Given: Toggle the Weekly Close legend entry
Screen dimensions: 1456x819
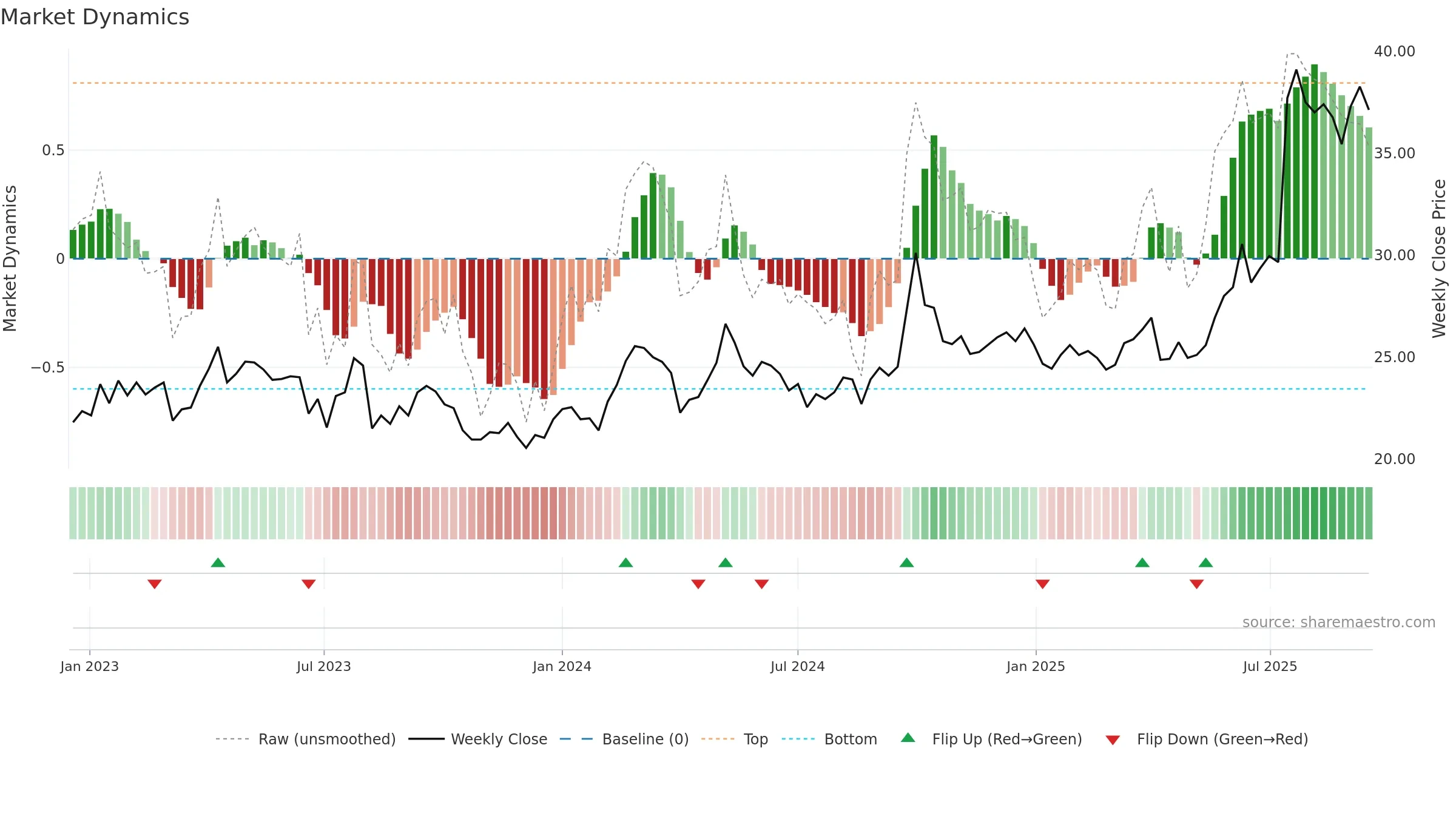Looking at the screenshot, I should (x=478, y=739).
